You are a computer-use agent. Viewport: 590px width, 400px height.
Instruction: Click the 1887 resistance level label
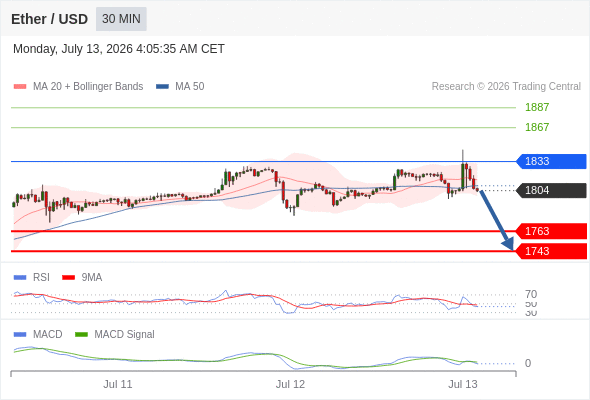[x=537, y=107]
